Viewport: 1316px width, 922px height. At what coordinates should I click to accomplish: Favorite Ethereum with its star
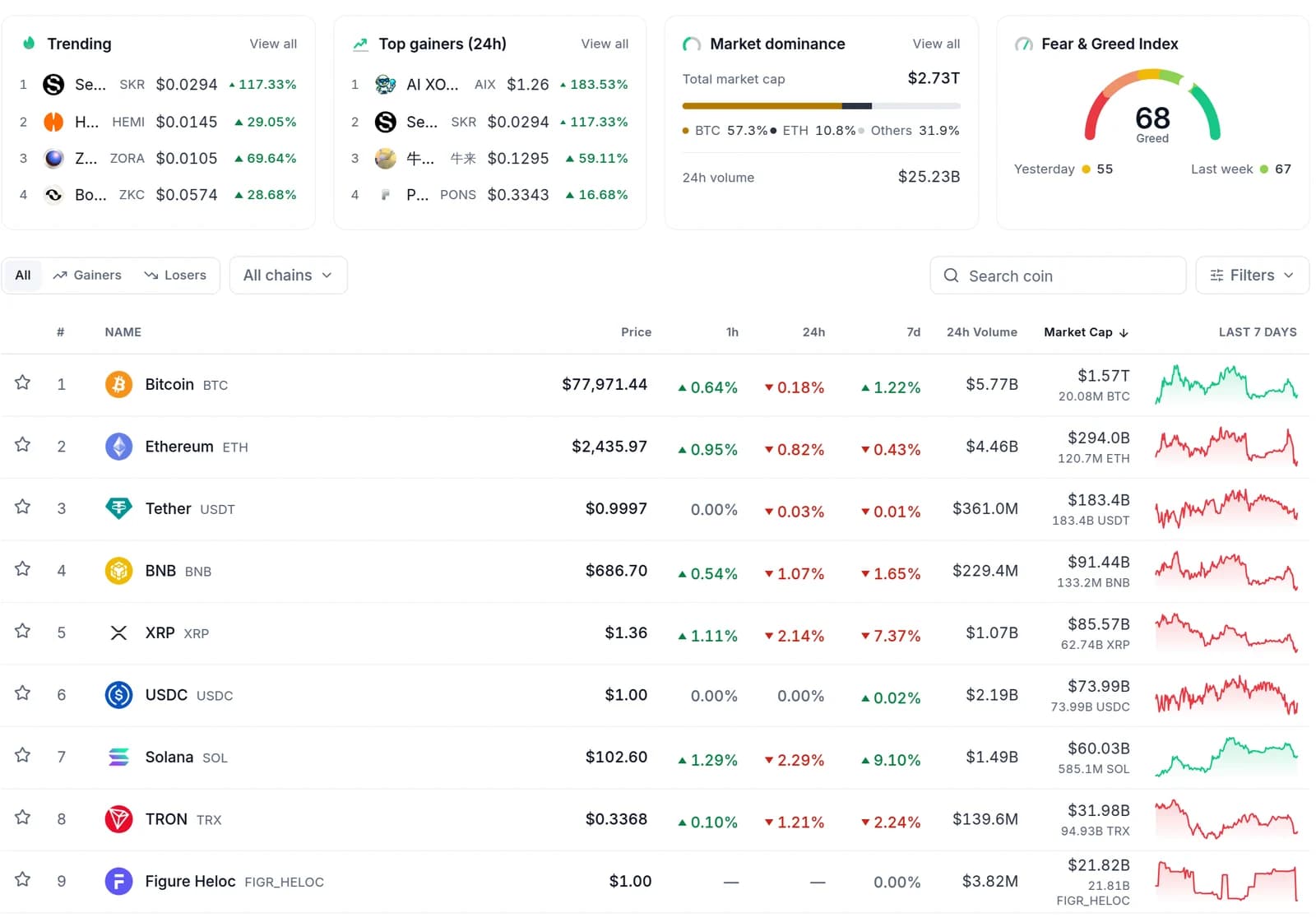point(23,445)
